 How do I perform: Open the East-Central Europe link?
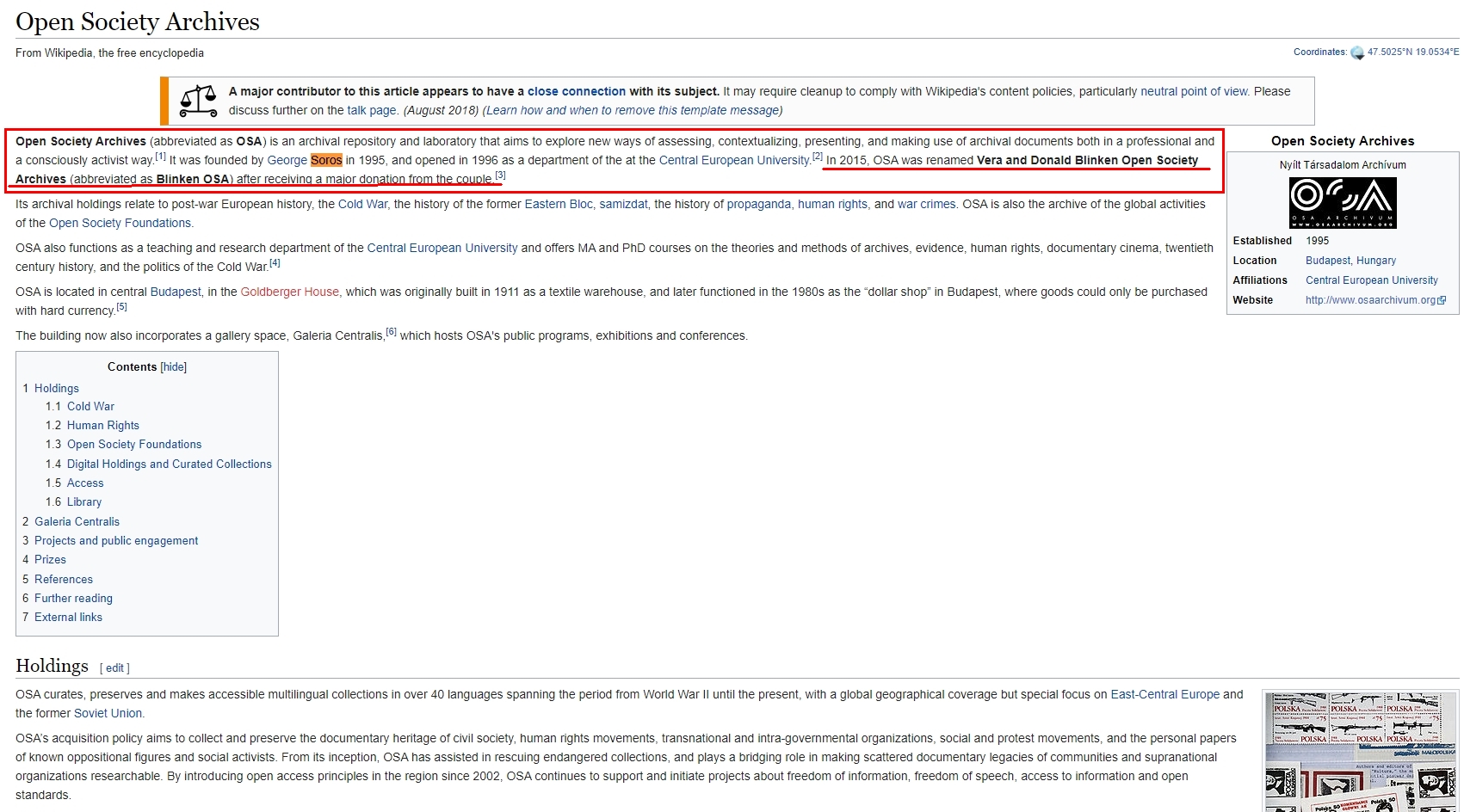(1164, 694)
